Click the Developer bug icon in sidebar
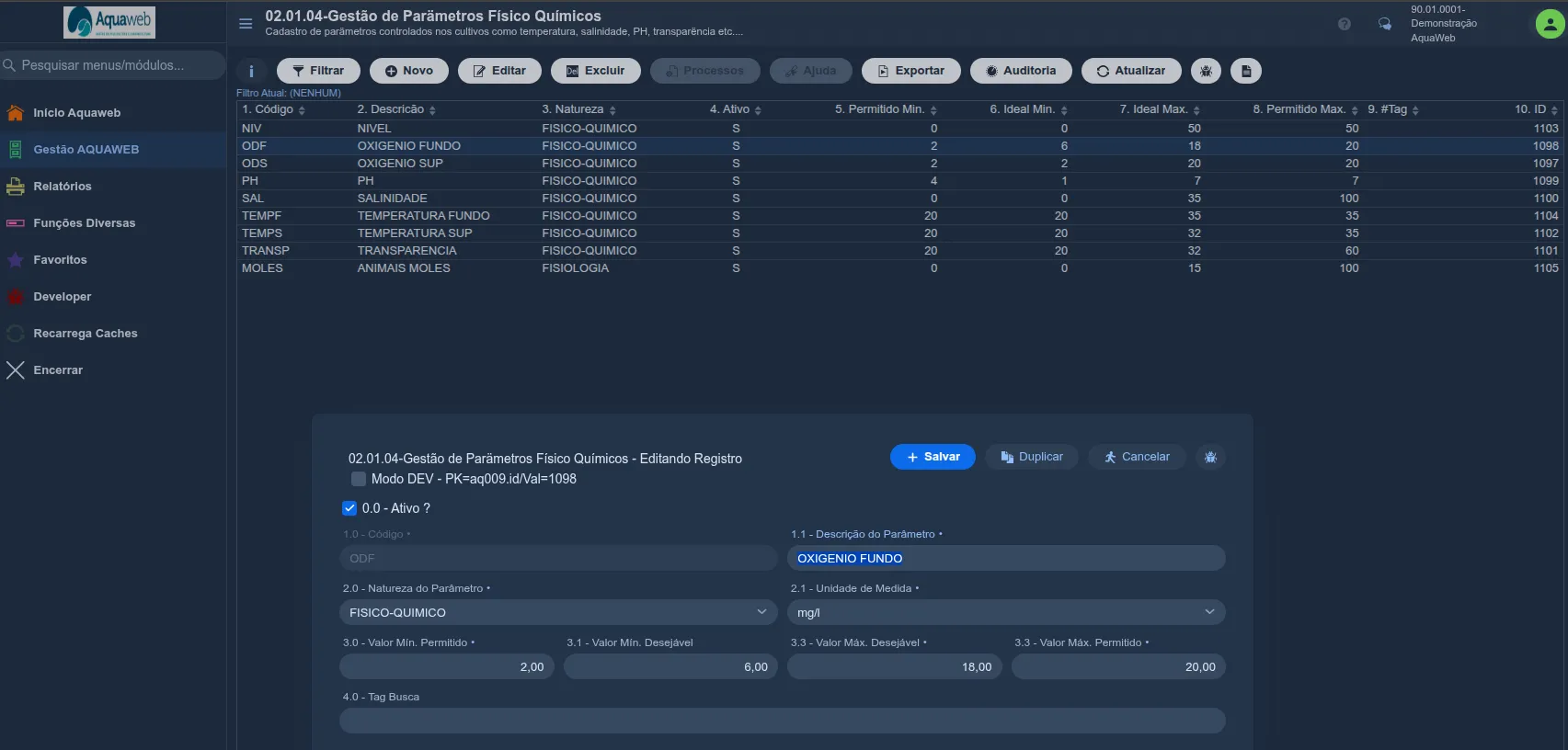Image resolution: width=1568 pixels, height=750 pixels. pos(16,297)
